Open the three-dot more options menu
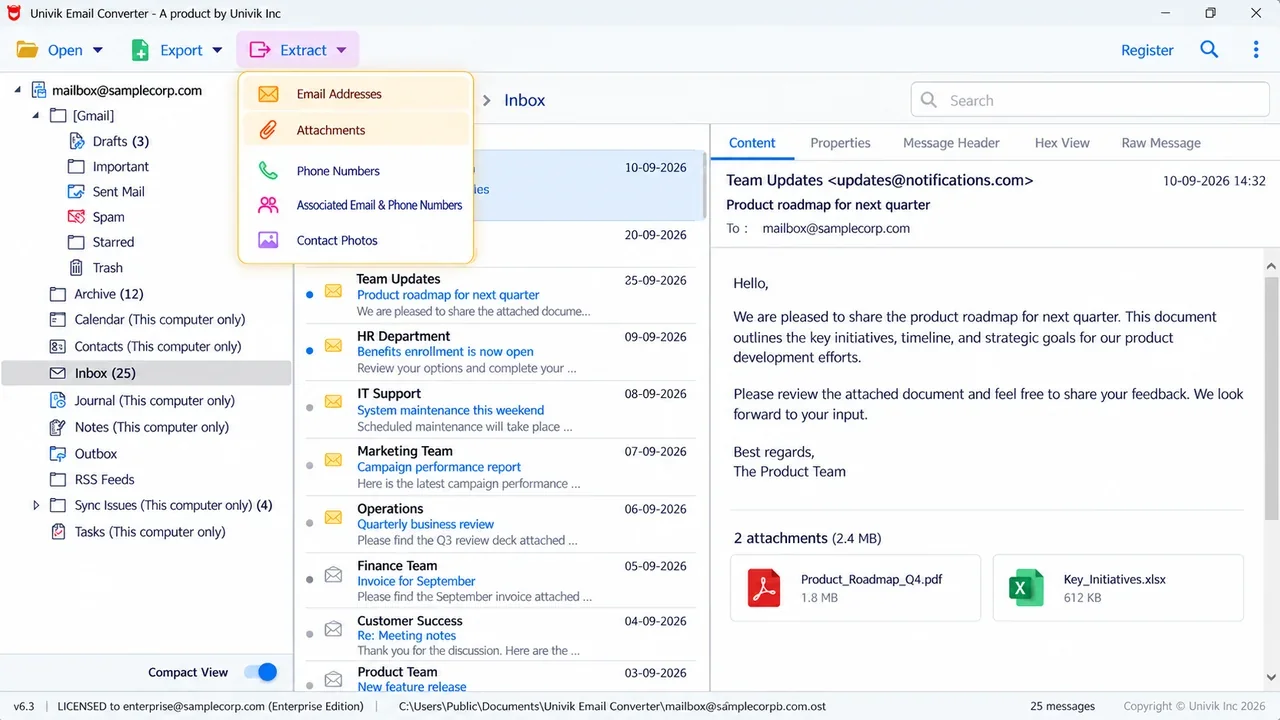The width and height of the screenshot is (1280, 720). pos(1256,49)
